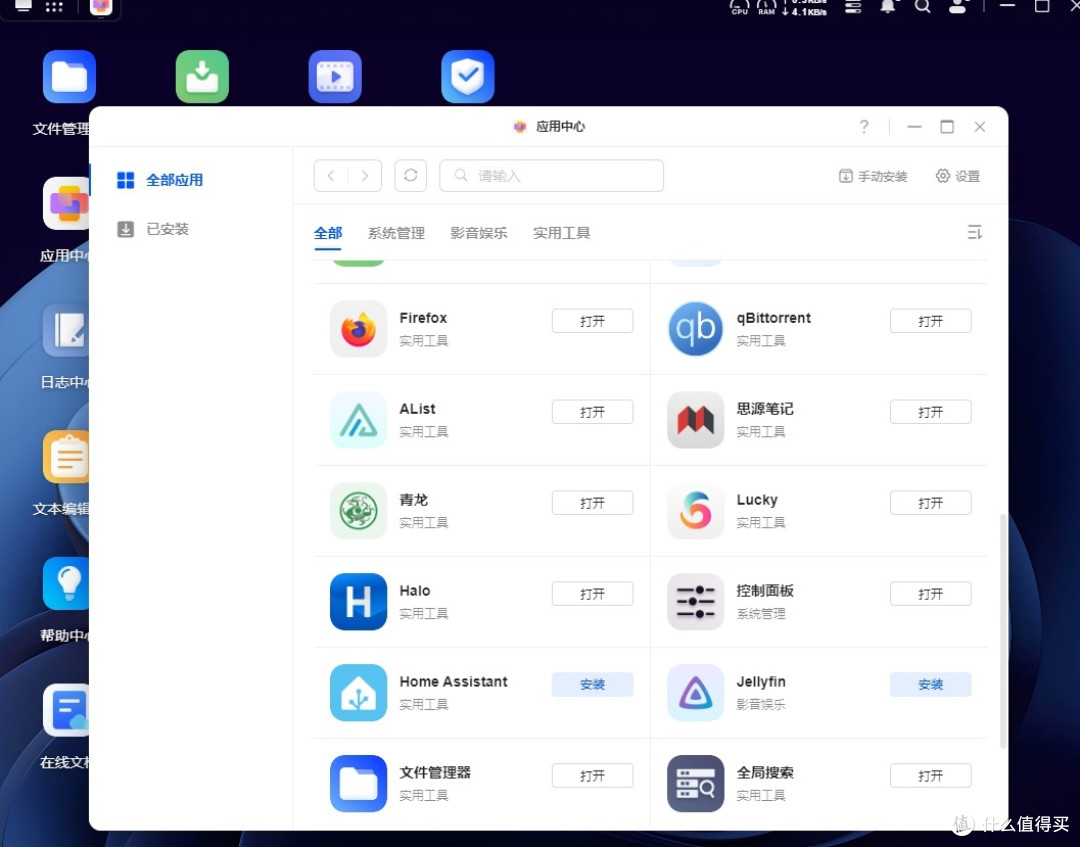Image resolution: width=1080 pixels, height=847 pixels.
Task: Switch to the 实用工具 tab
Action: coord(561,233)
